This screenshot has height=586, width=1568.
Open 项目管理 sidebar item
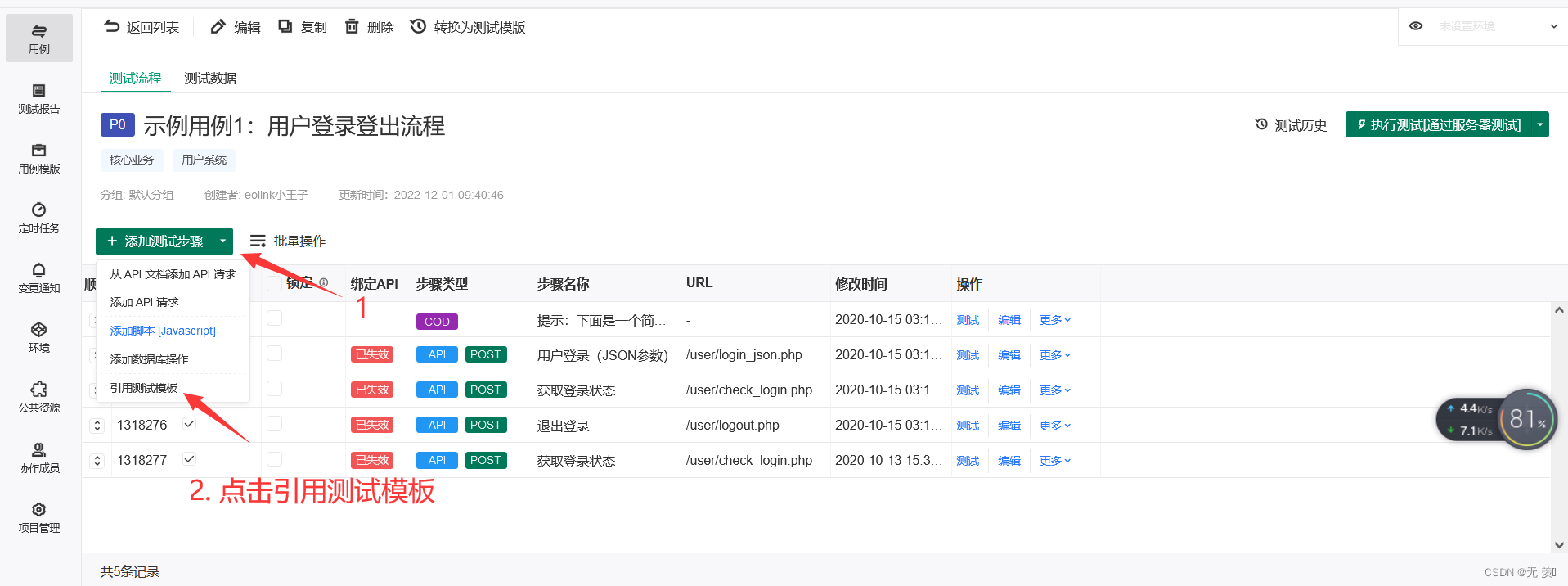39,517
